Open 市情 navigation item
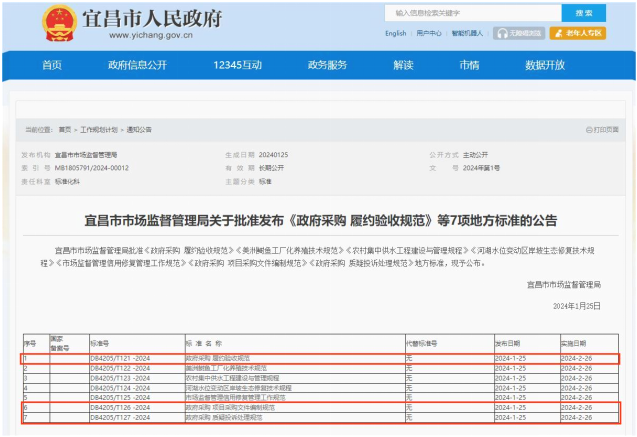 pos(468,65)
